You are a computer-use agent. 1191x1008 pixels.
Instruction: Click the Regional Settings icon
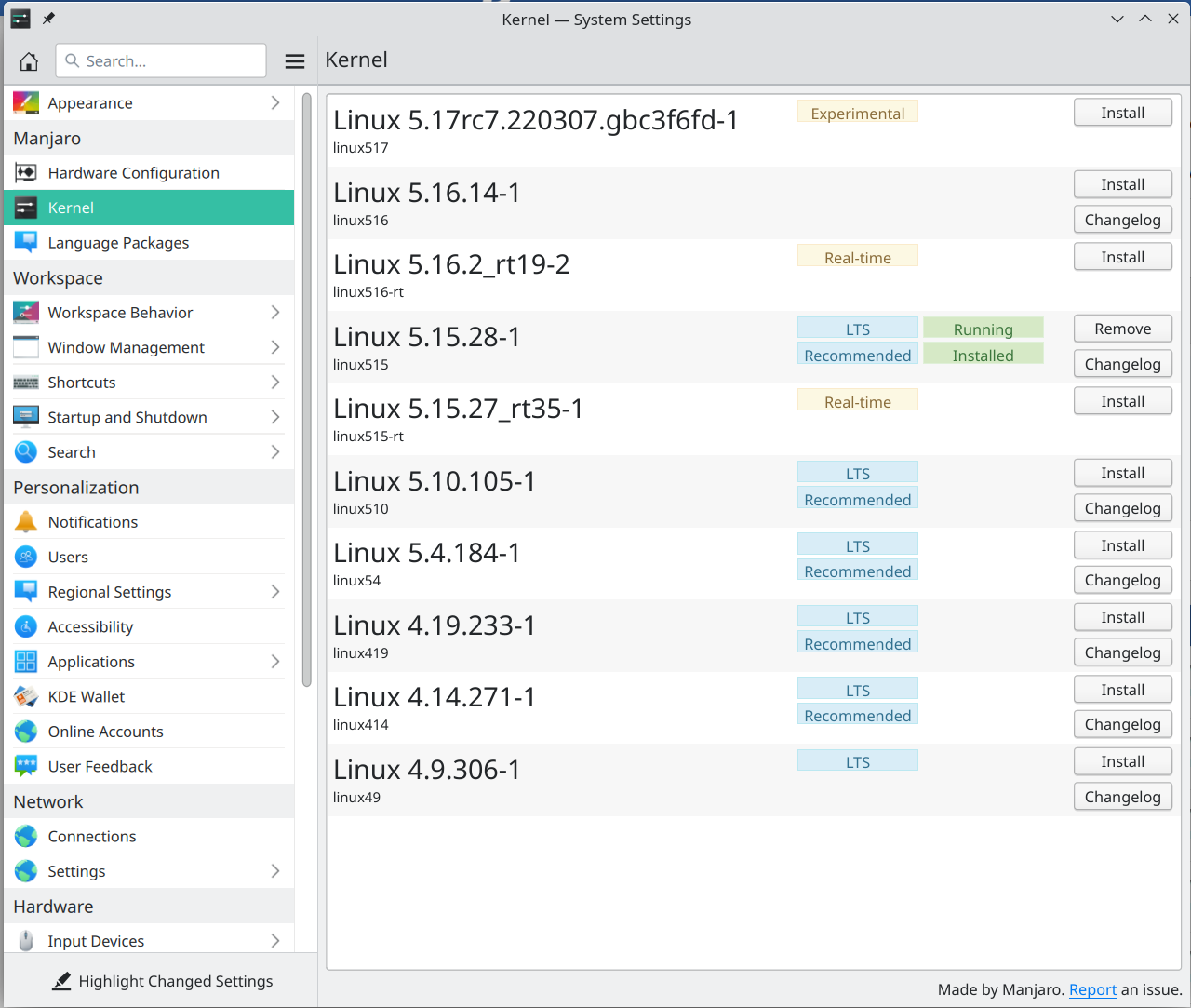coord(26,592)
